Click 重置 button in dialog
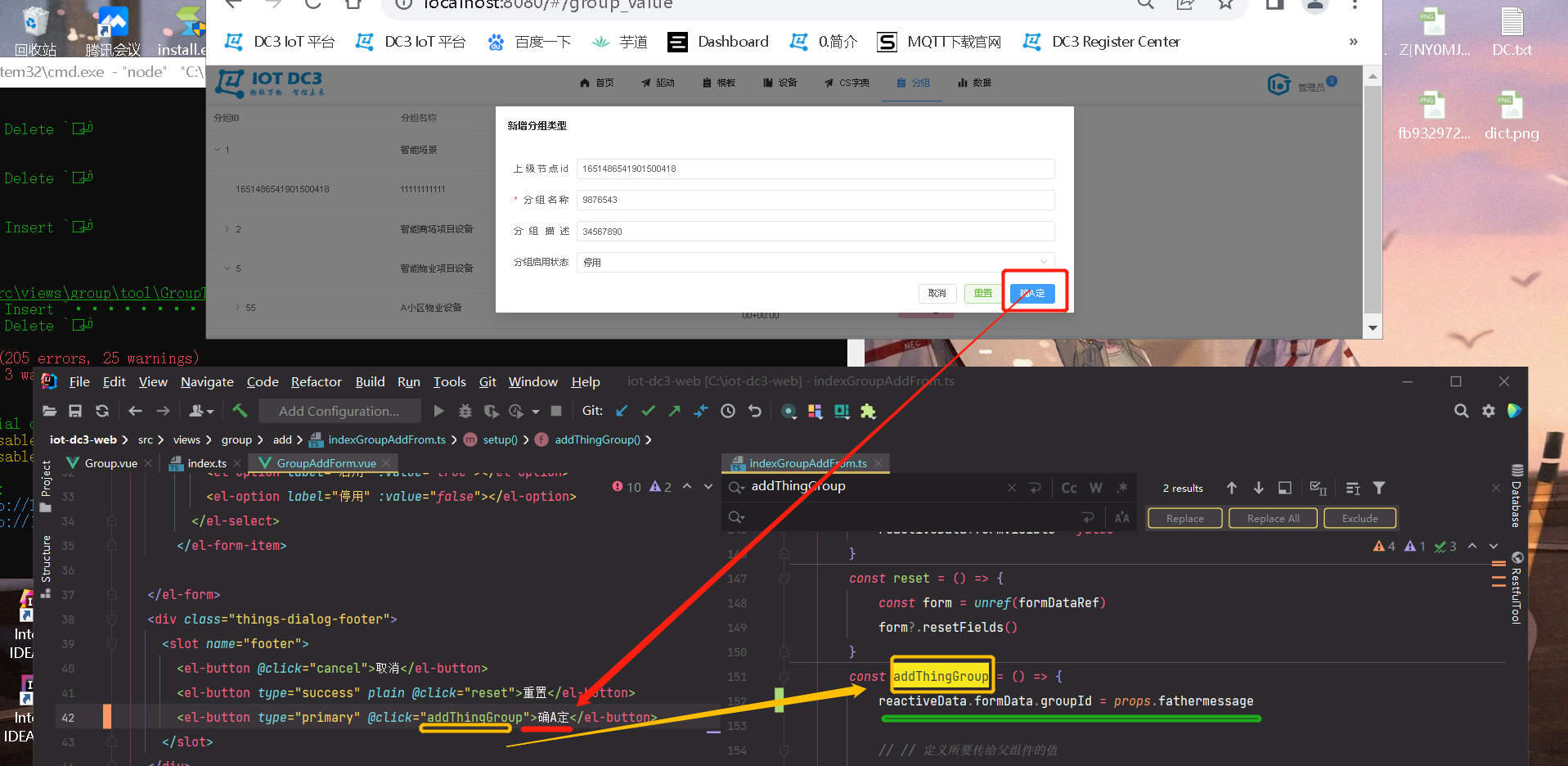 pos(983,293)
